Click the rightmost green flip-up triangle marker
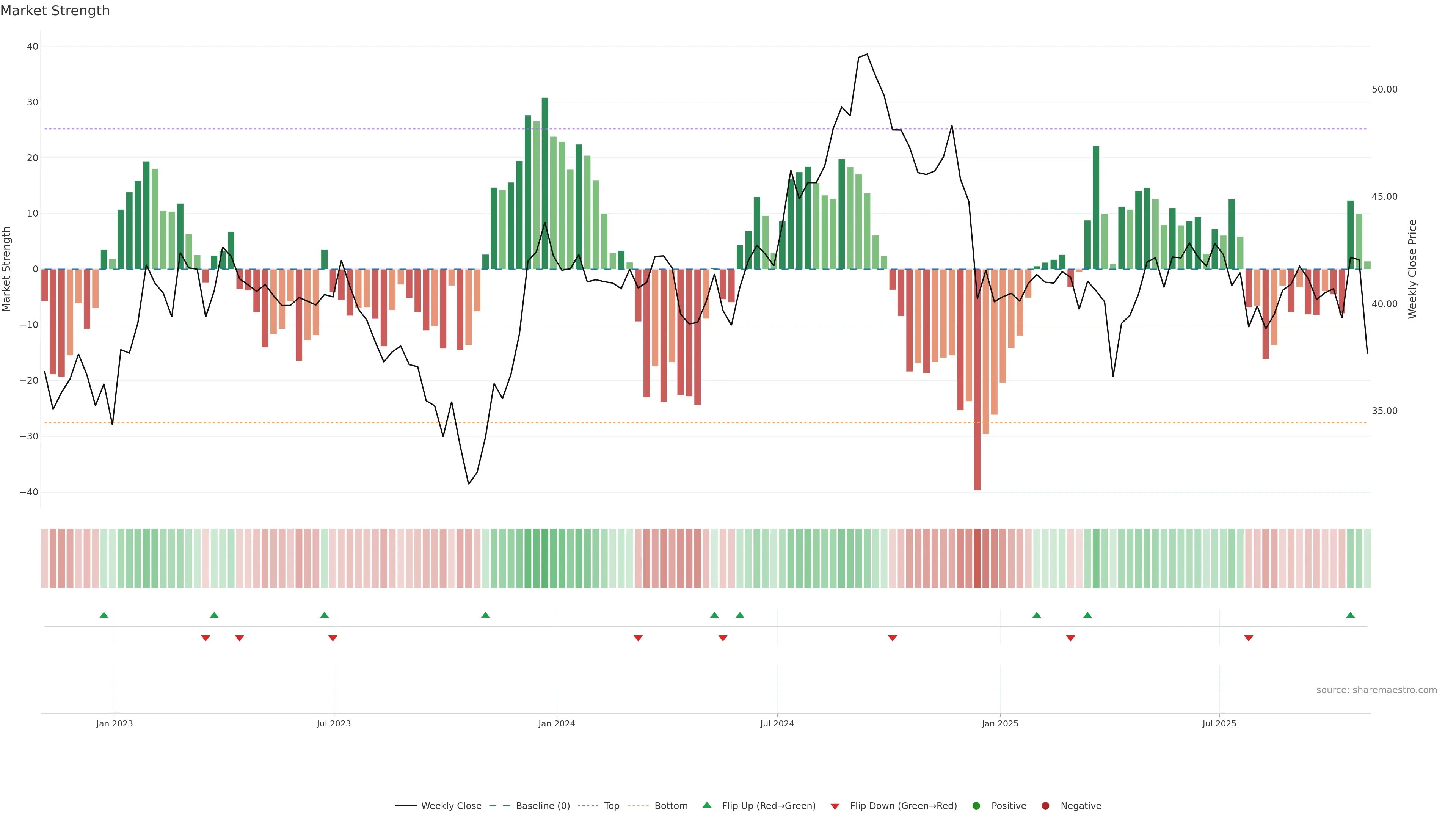This screenshot has width=1456, height=819. (x=1350, y=615)
